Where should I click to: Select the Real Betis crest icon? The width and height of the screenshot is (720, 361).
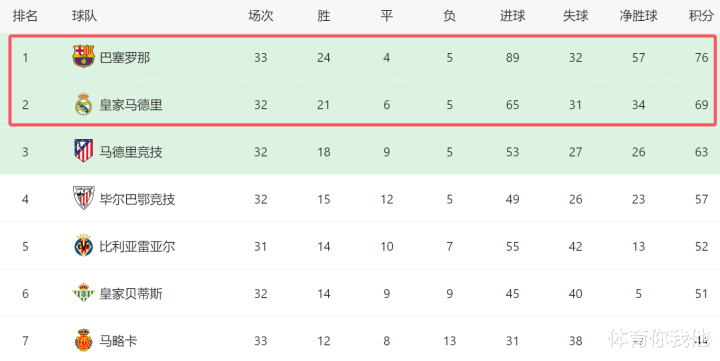coord(84,293)
